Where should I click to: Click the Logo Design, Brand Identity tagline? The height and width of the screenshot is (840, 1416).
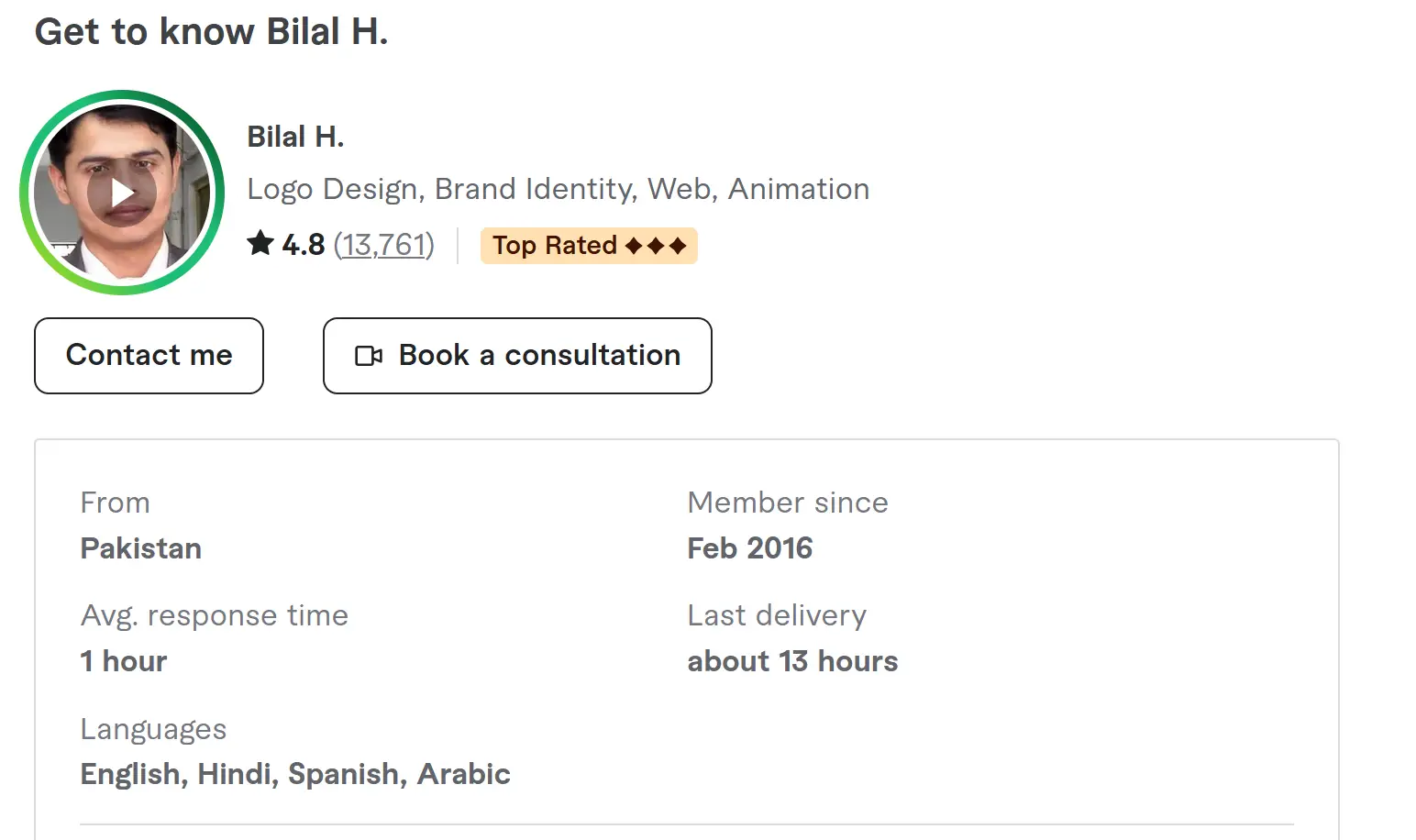(558, 189)
